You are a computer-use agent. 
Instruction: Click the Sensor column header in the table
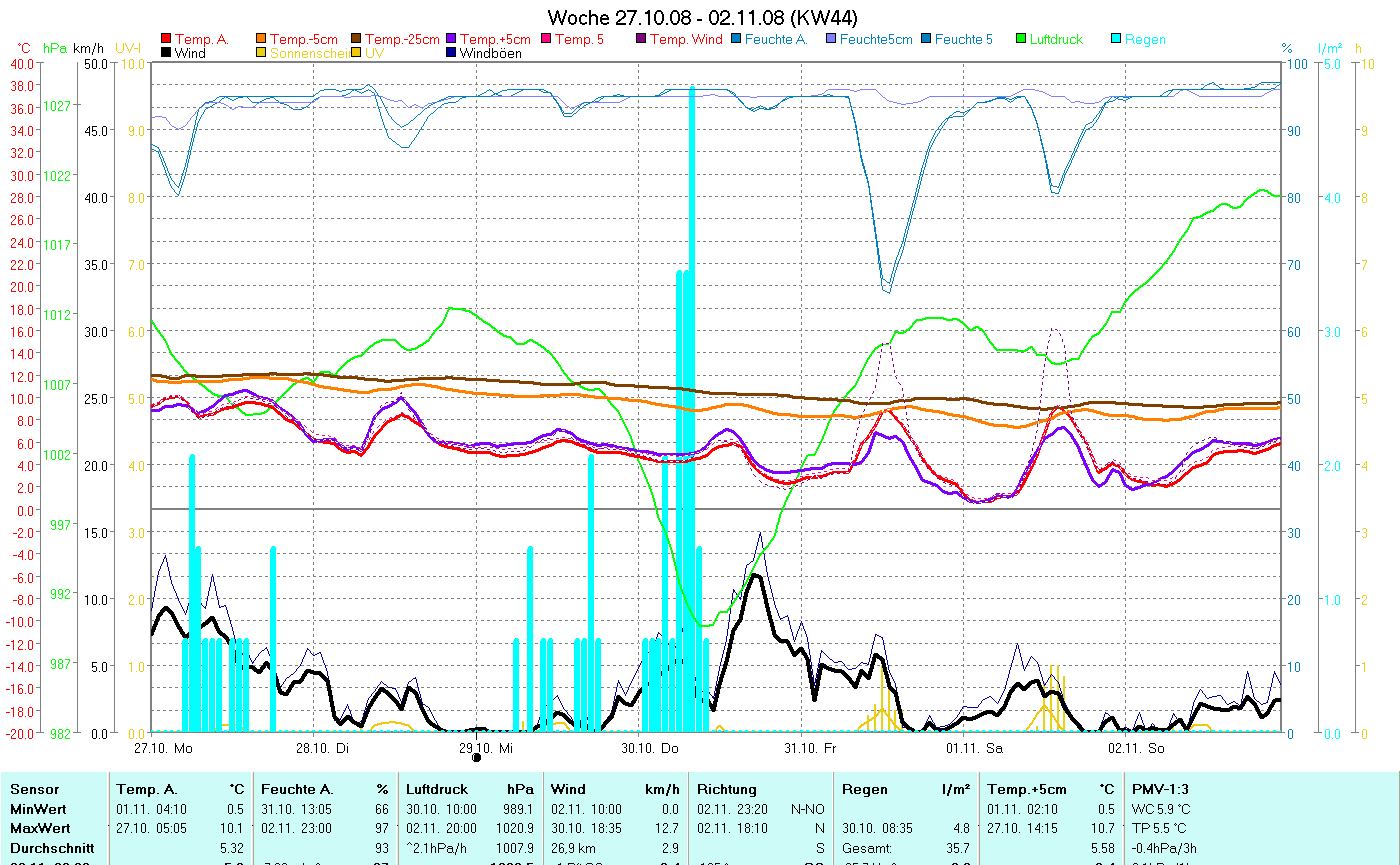34,789
